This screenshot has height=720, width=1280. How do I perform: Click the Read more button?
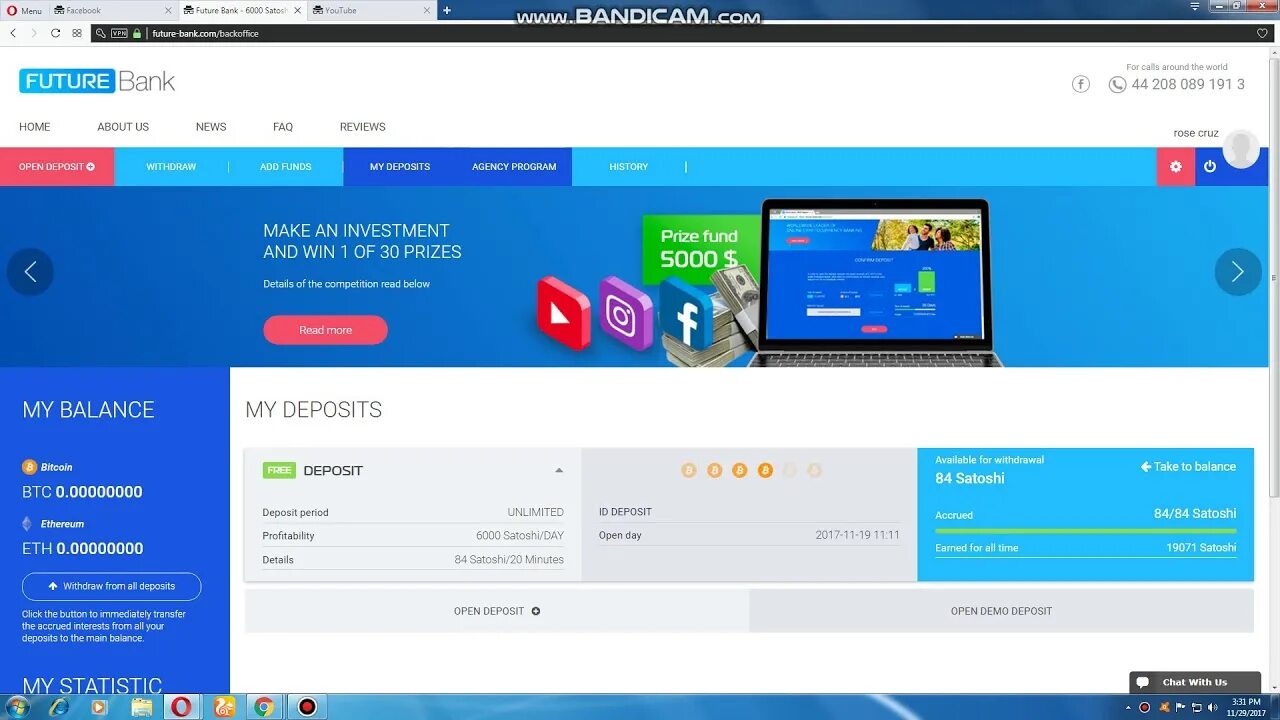[x=325, y=330]
